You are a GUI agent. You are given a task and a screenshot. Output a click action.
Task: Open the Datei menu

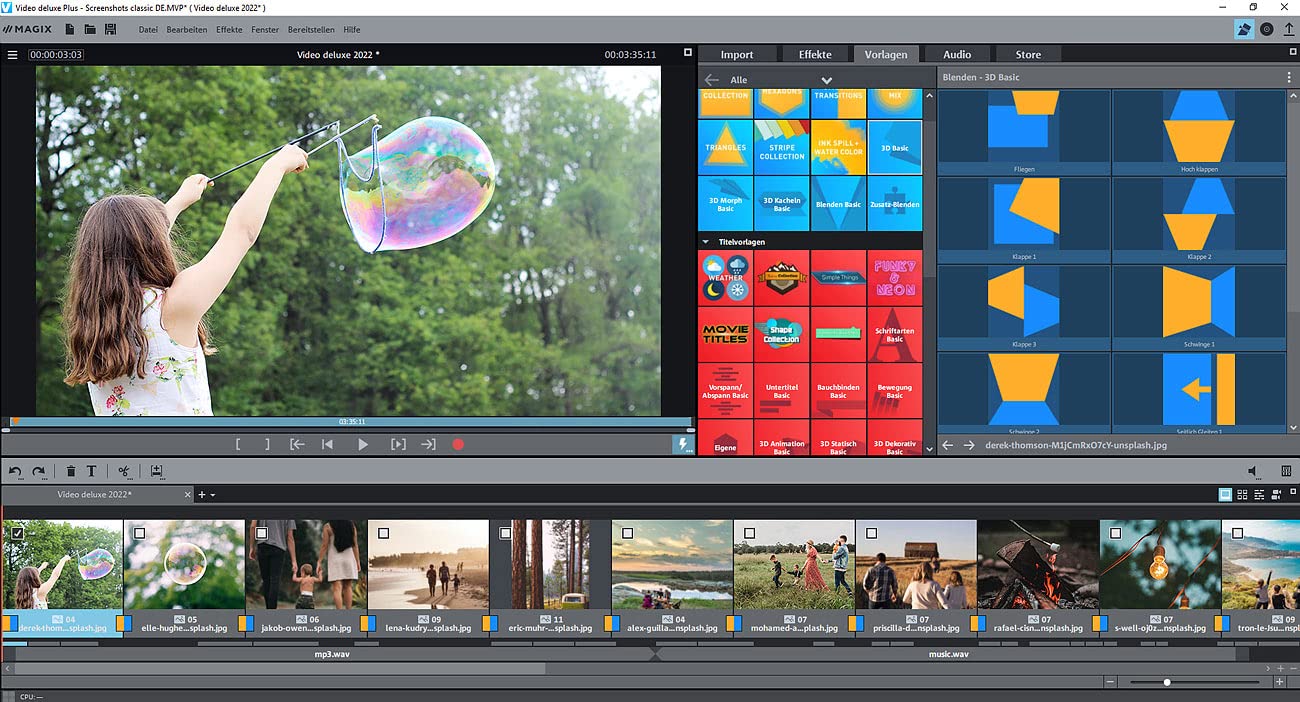point(148,29)
